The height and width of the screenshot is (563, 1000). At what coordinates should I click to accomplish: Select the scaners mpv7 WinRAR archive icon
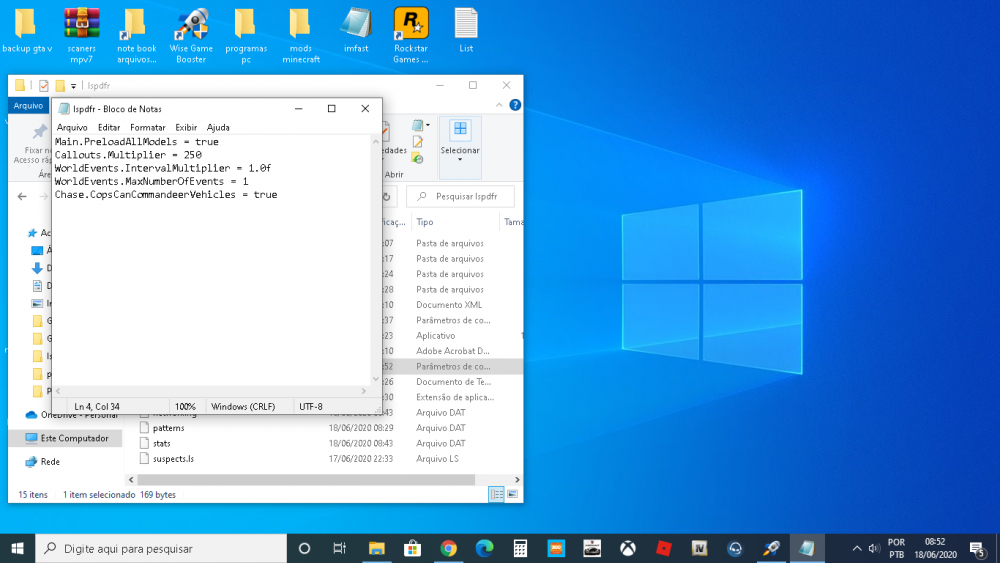tap(81, 24)
